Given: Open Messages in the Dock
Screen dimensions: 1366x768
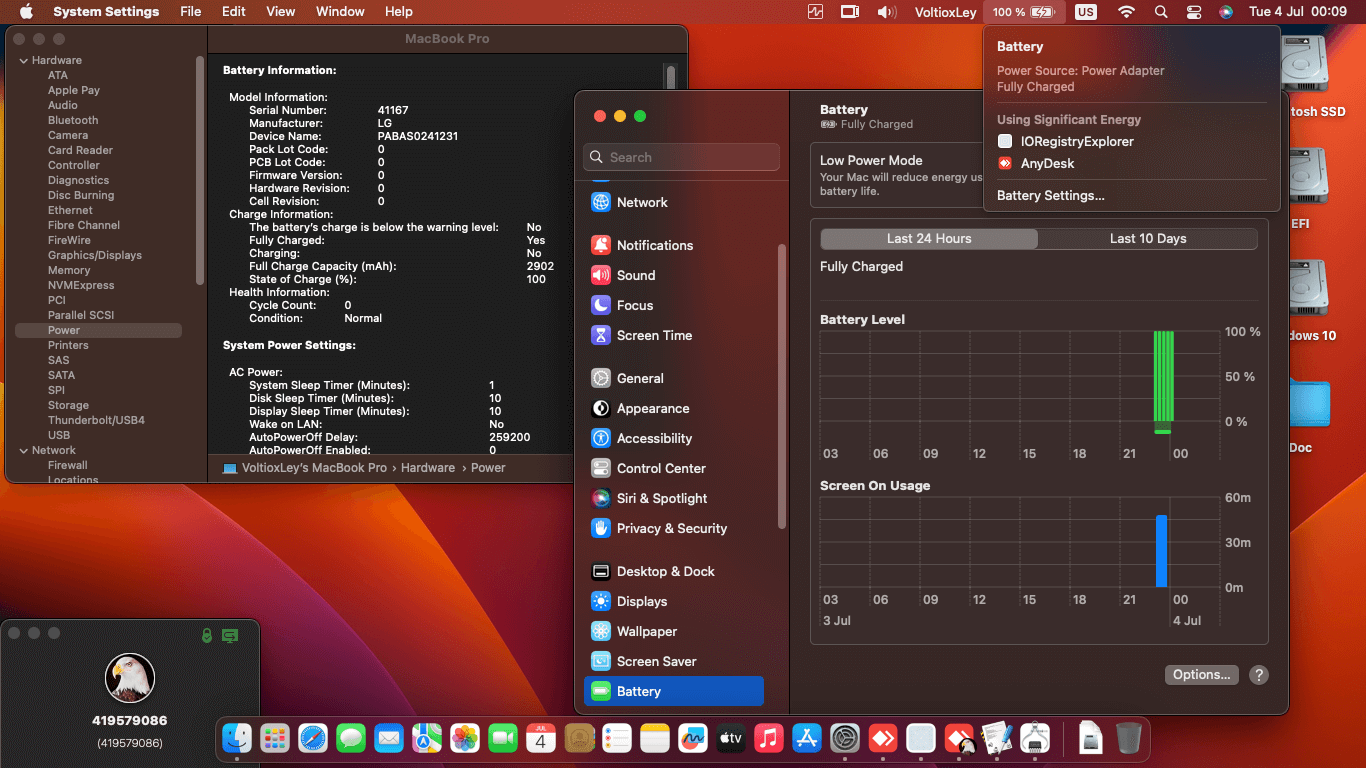Looking at the screenshot, I should [x=351, y=739].
